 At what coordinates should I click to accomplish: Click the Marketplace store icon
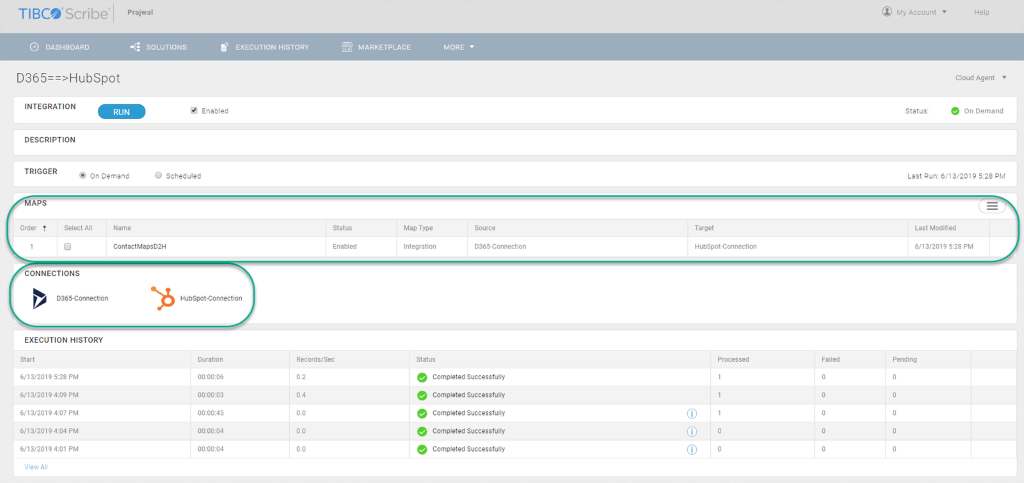pyautogui.click(x=347, y=47)
